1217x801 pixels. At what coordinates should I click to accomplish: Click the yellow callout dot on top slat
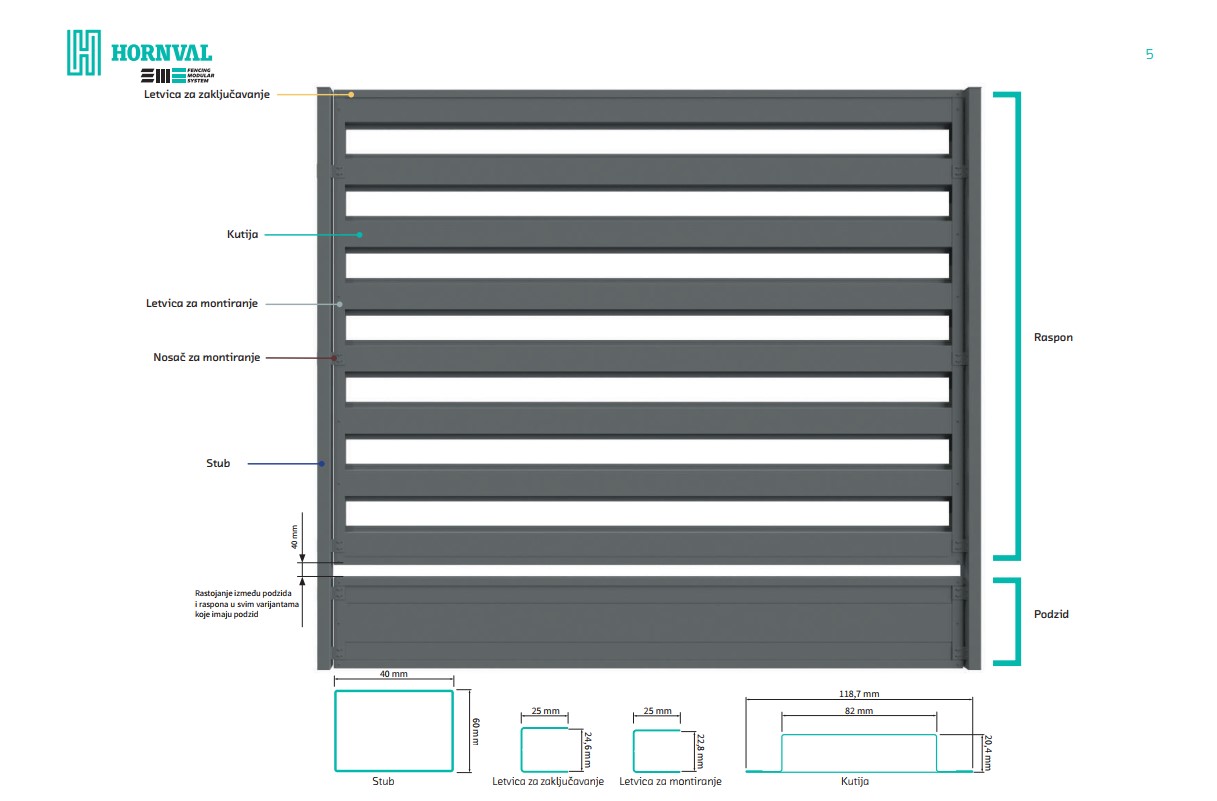click(352, 95)
